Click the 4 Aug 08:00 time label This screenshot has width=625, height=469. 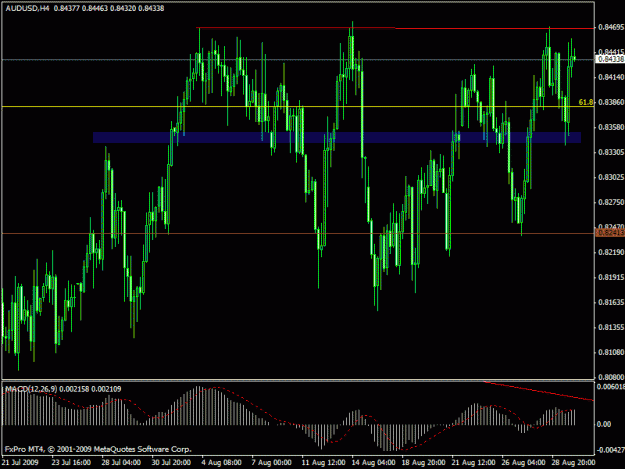[221, 463]
